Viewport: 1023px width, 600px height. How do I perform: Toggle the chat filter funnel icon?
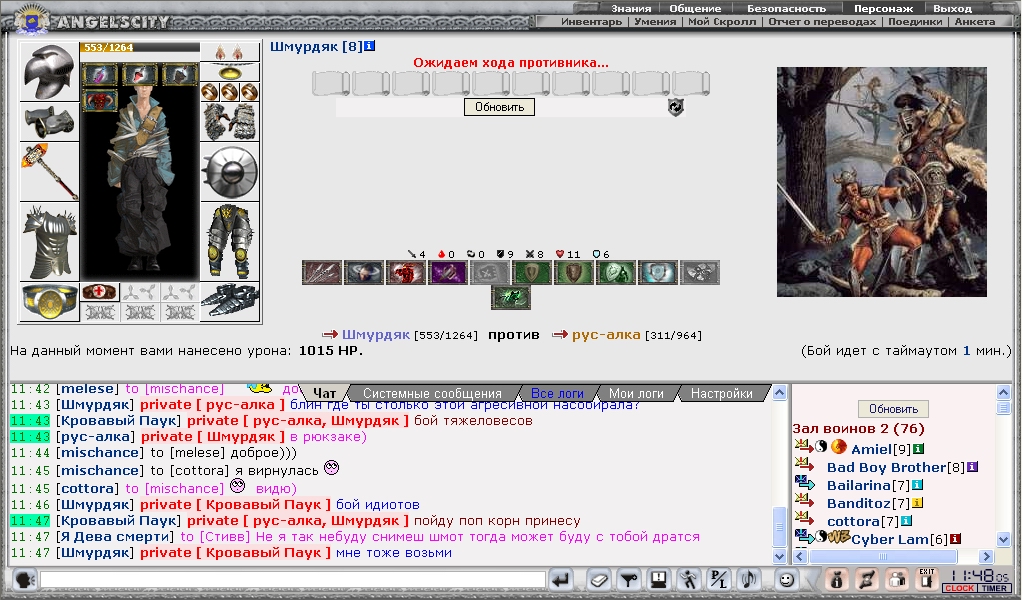tap(628, 579)
